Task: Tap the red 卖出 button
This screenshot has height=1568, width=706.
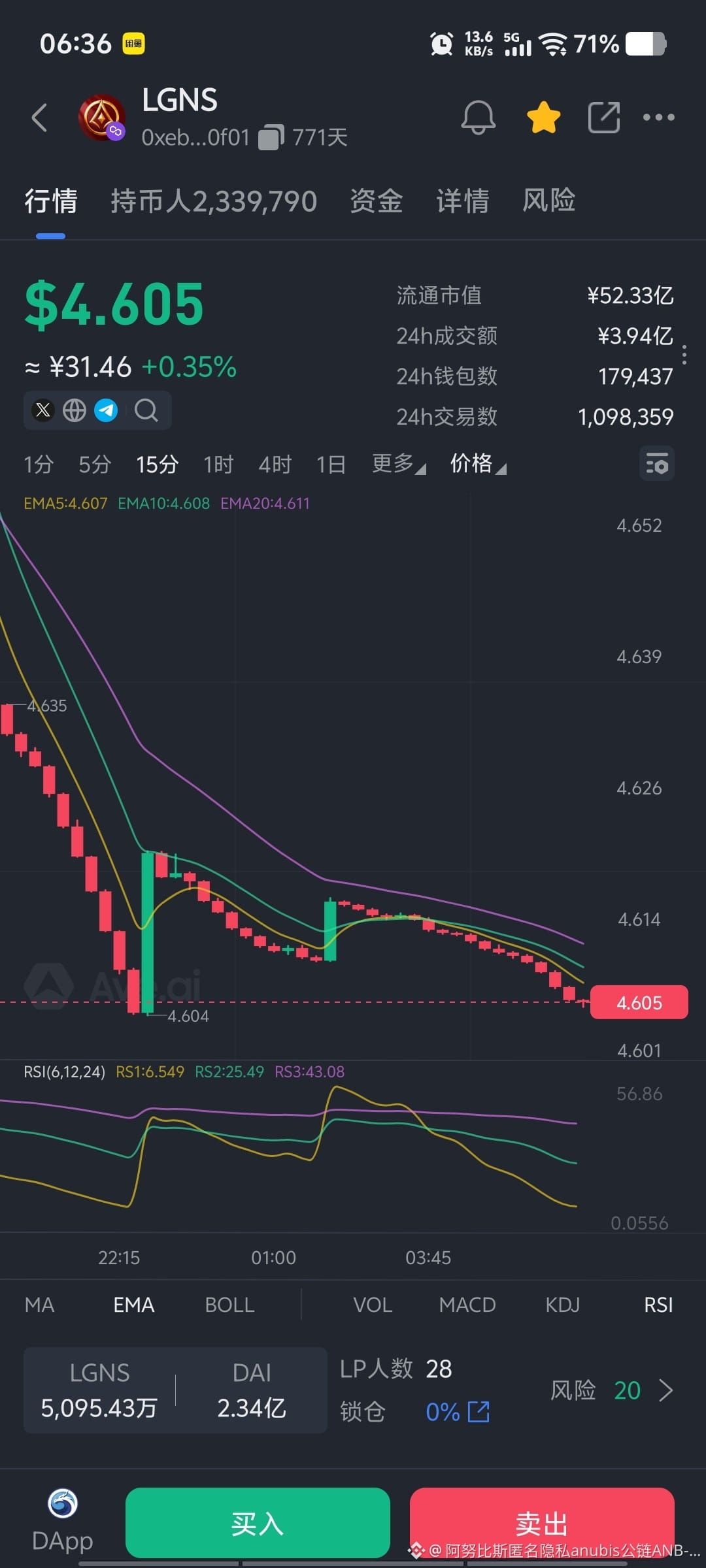Action: [542, 1523]
